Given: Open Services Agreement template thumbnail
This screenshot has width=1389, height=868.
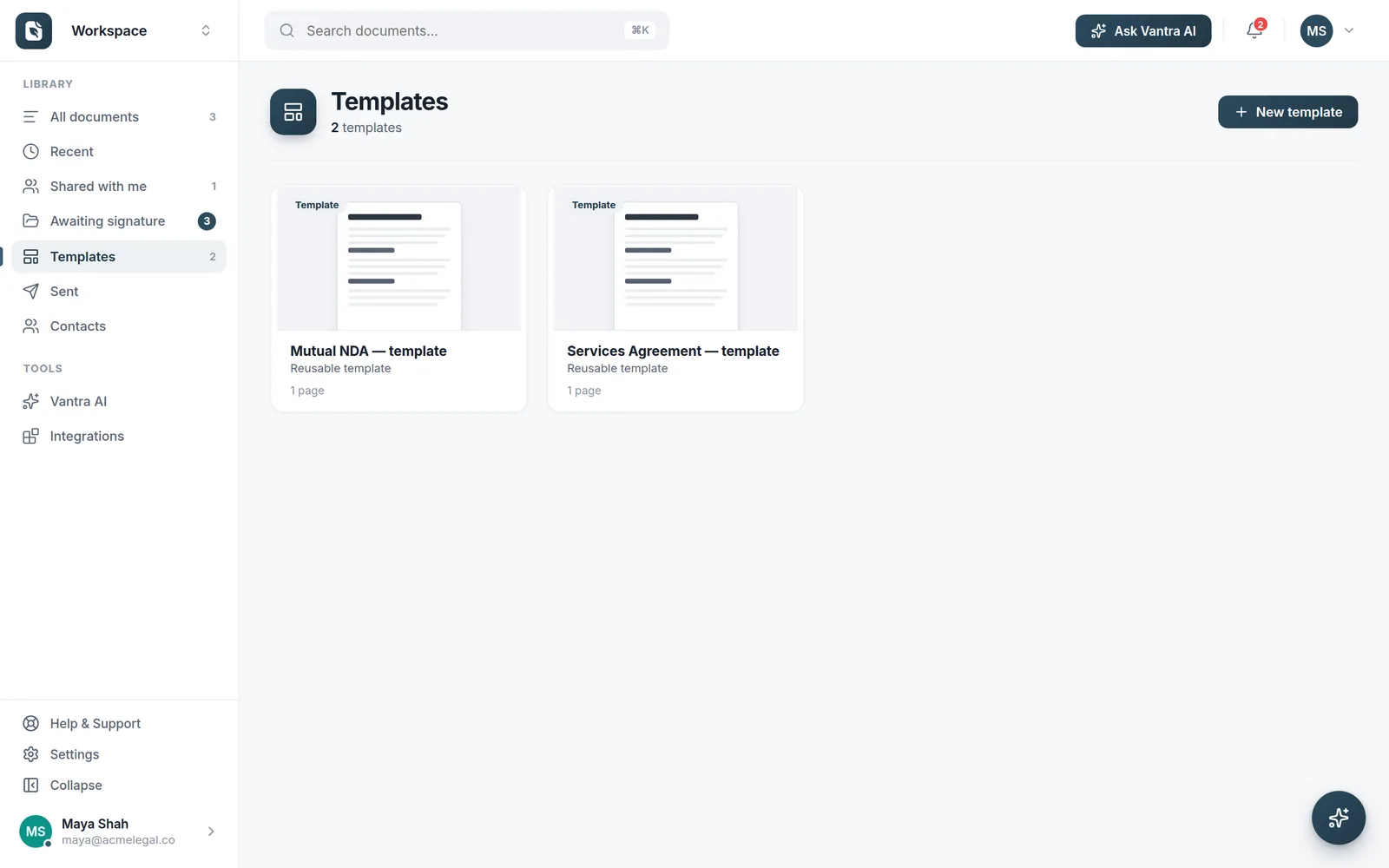Looking at the screenshot, I should point(675,259).
